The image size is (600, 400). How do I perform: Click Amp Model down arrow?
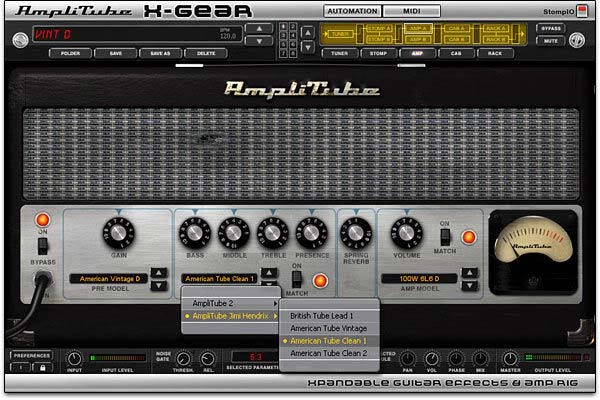[x=470, y=286]
